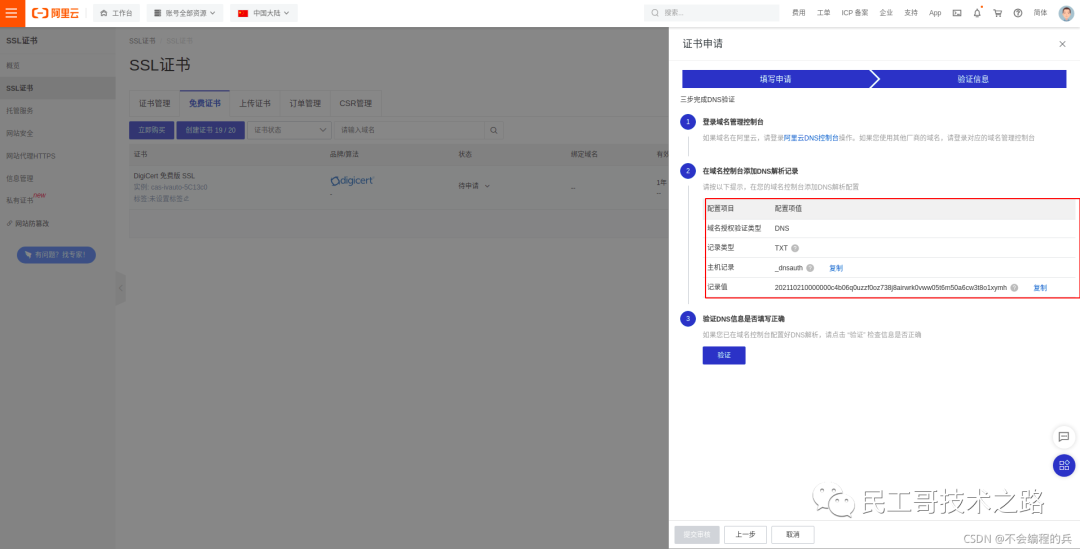Click the Cloud Shell terminal icon
The image size is (1080, 549).
pos(957,13)
